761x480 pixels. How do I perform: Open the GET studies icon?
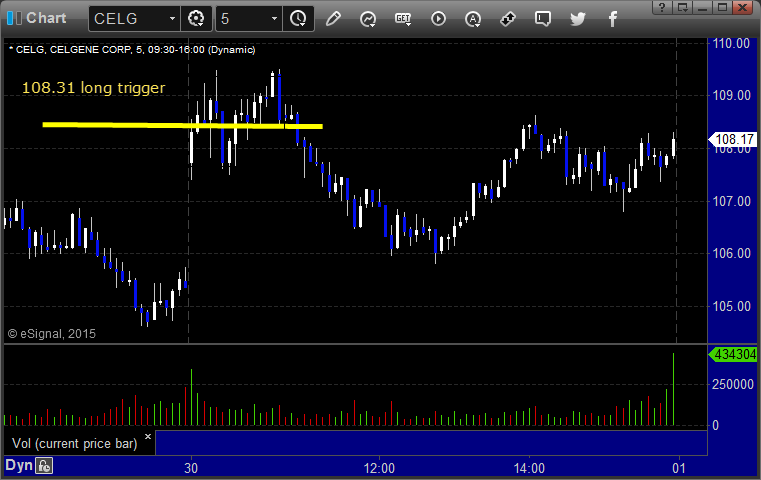403,19
